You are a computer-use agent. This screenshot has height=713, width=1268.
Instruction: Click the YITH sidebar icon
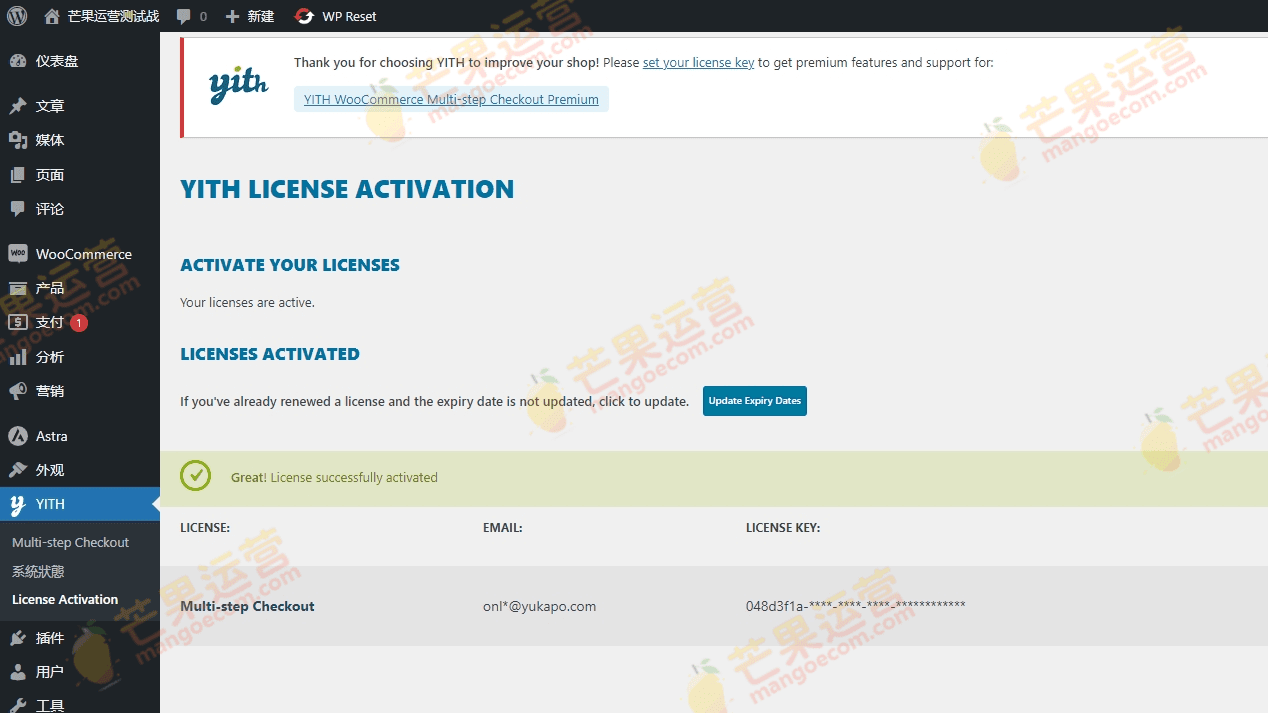coord(18,505)
